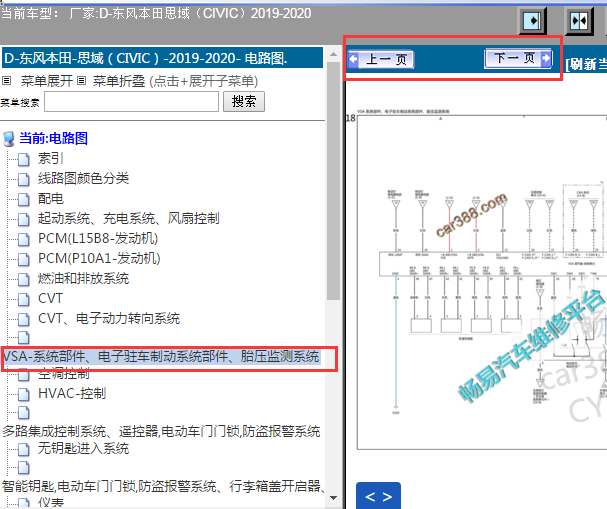Click the tree panel scrollbar down arrow

[333, 498]
